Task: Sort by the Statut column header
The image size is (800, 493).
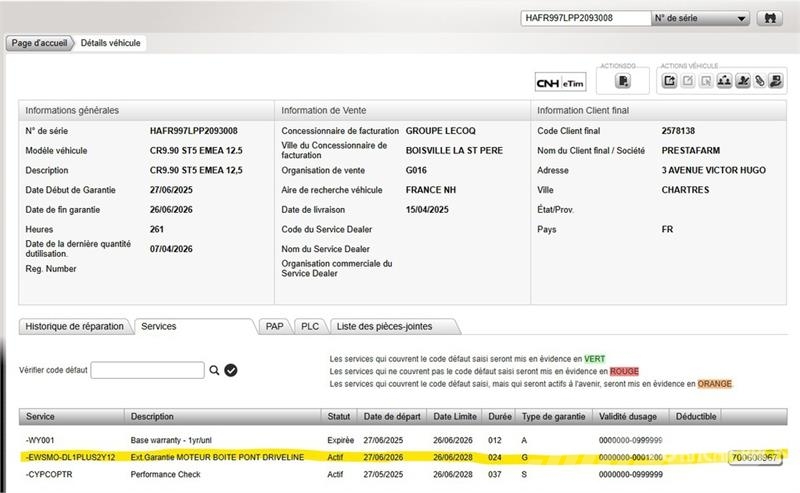Action: click(x=339, y=416)
